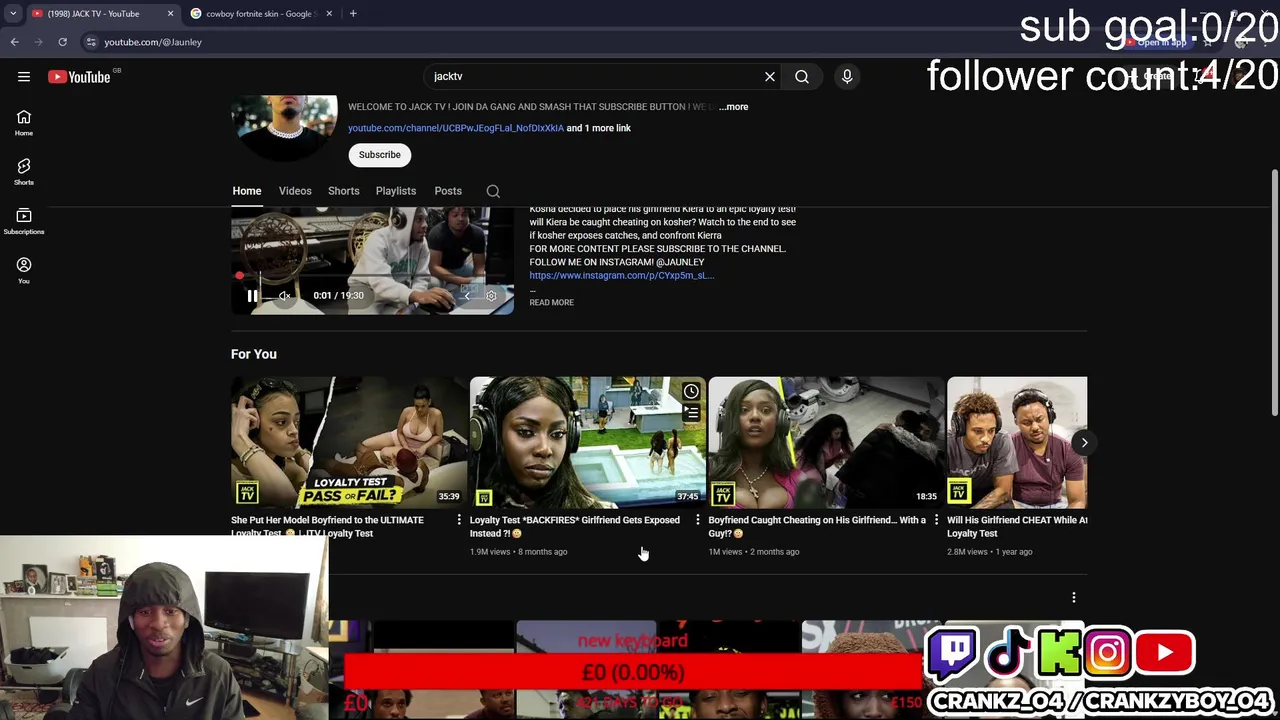Clear the jacktv search text
The width and height of the screenshot is (1280, 720).
(x=770, y=76)
